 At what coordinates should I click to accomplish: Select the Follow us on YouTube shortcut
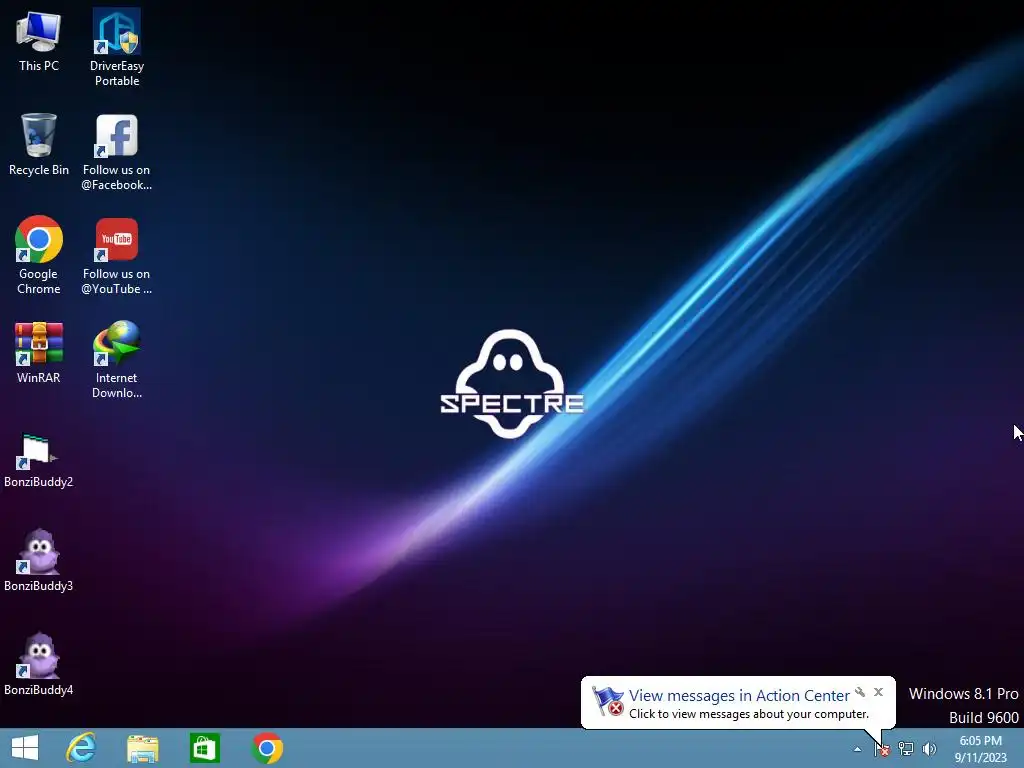(117, 256)
